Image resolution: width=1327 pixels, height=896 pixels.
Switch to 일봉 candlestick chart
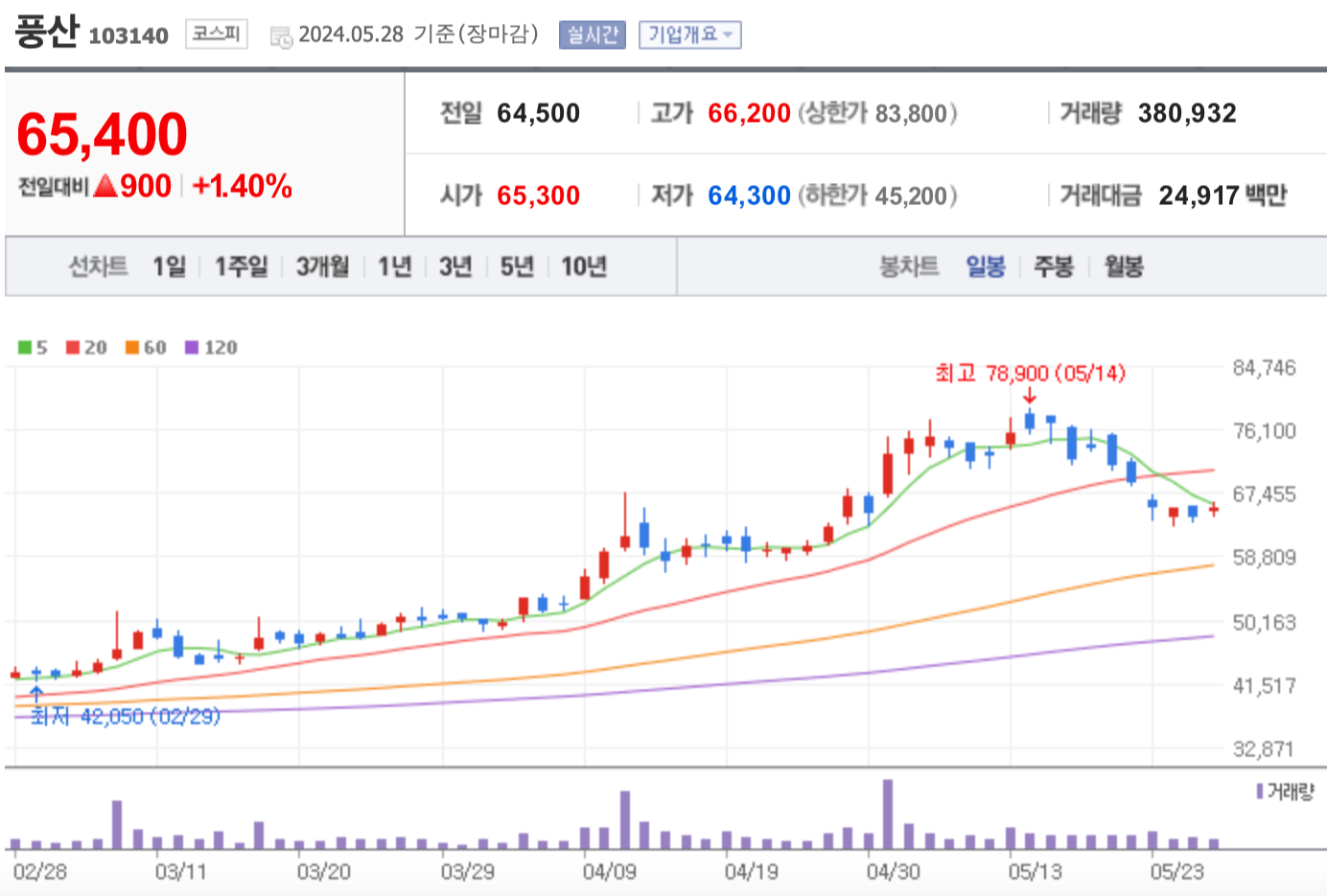(985, 266)
